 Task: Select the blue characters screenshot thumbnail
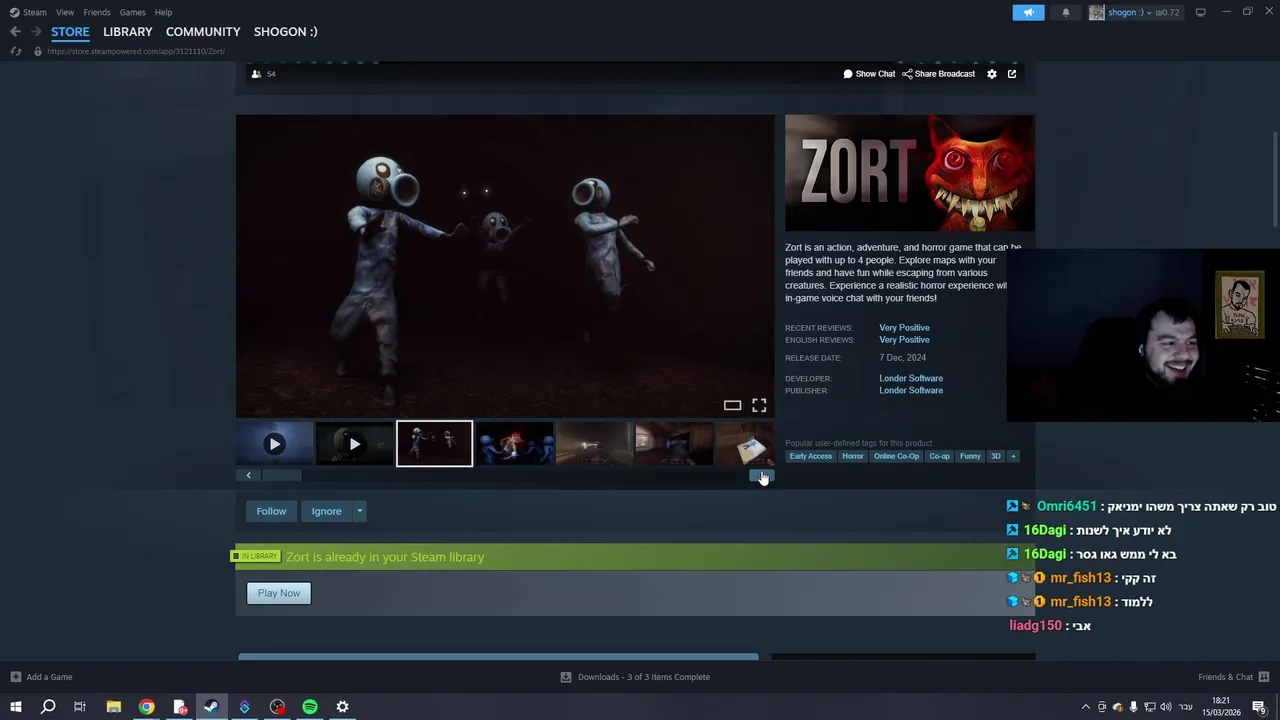tap(514, 444)
